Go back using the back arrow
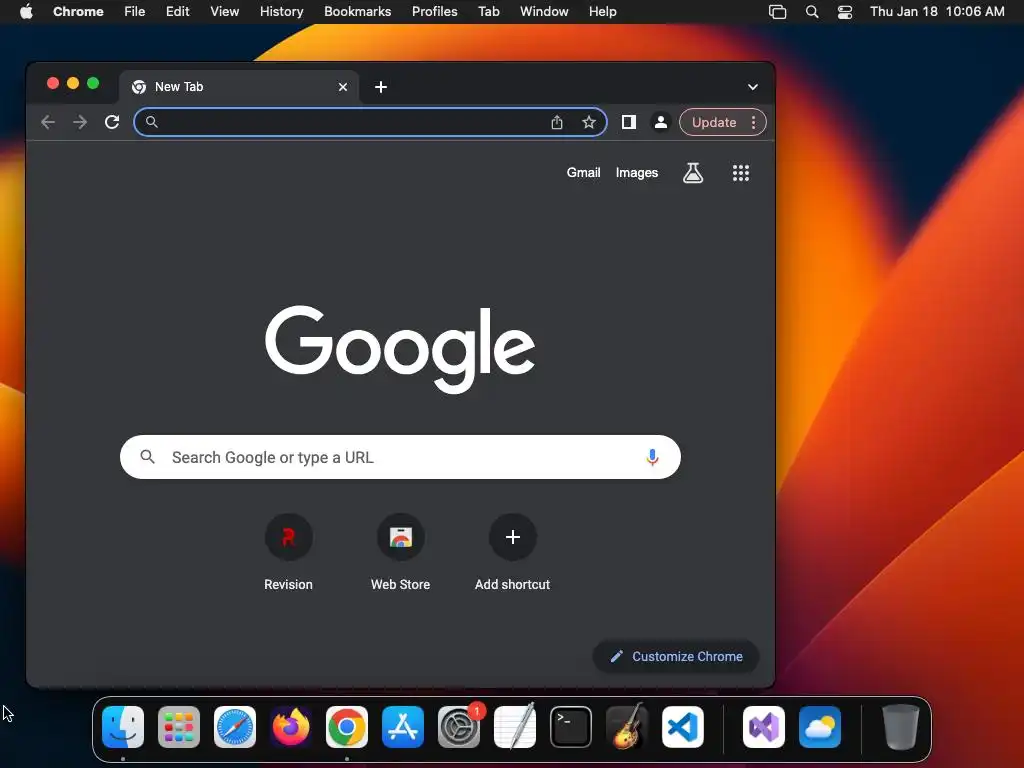Screen dimensions: 1024x768 (x=48, y=122)
